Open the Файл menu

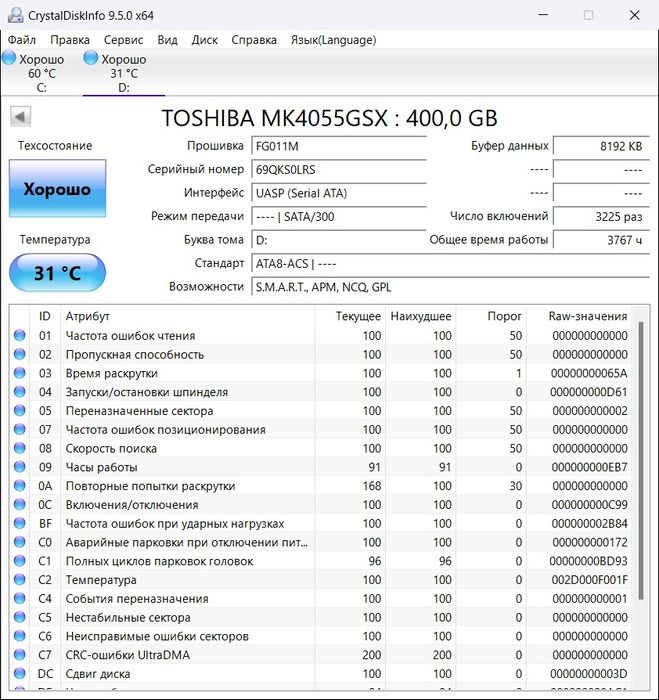point(22,40)
